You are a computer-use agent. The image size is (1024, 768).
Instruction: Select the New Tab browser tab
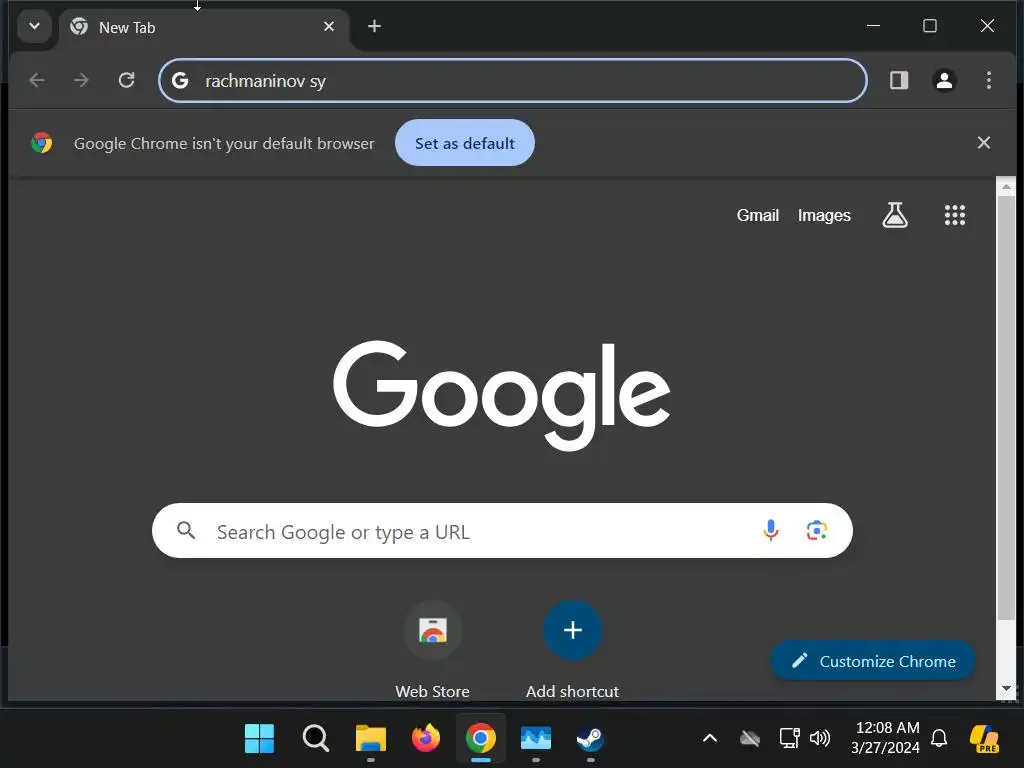coord(204,27)
